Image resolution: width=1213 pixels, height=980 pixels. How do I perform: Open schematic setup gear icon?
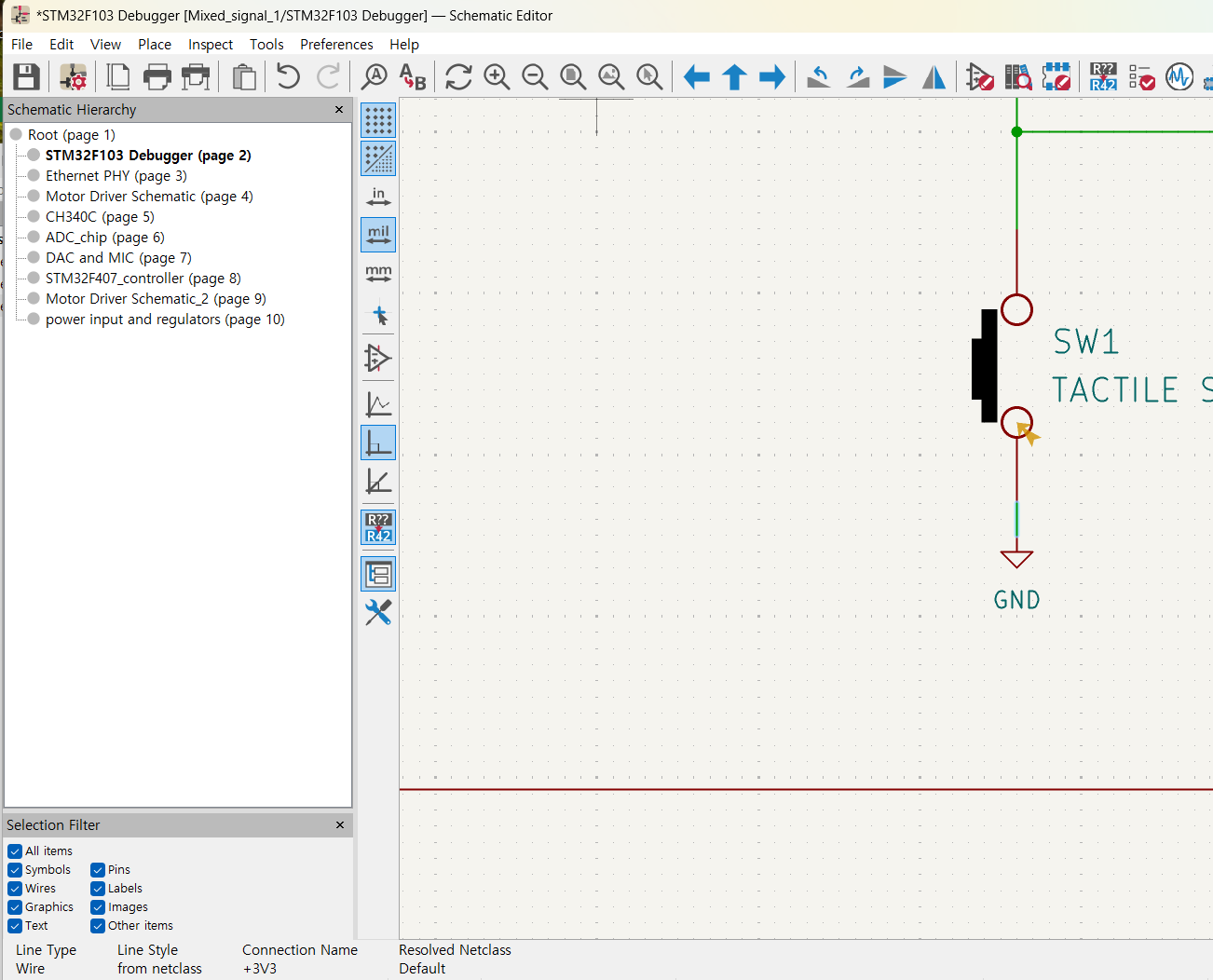73,76
